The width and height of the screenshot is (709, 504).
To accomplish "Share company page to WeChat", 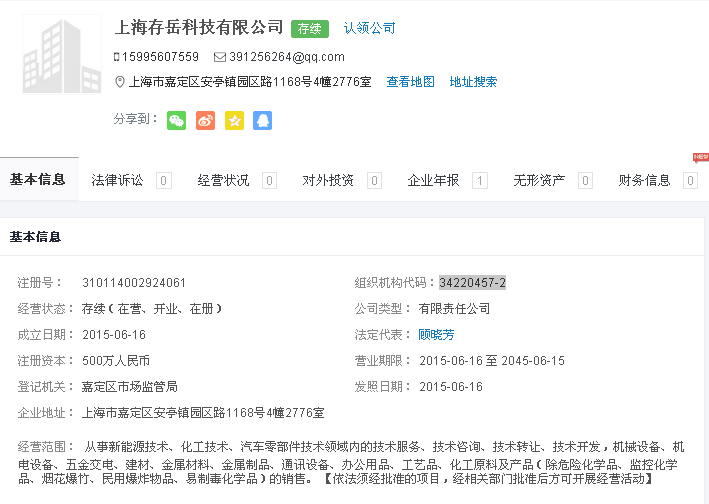I will point(177,120).
